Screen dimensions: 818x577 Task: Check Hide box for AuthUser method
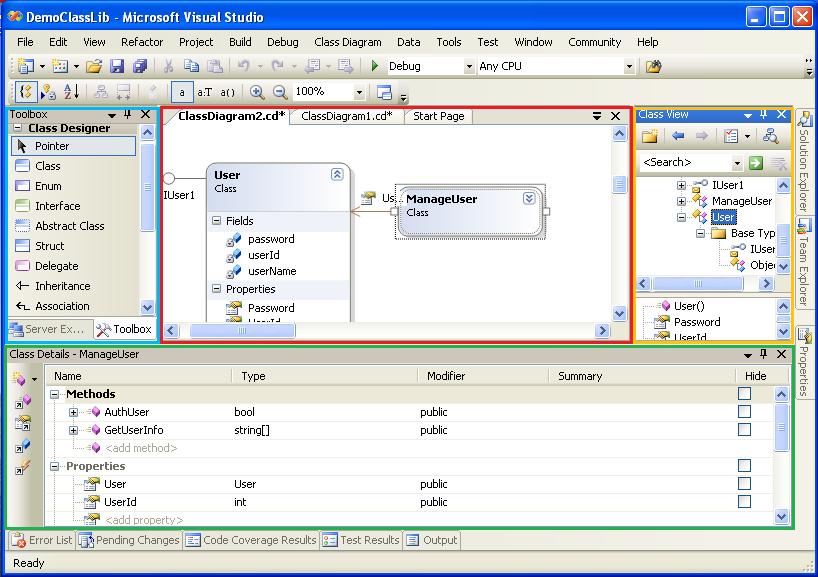(x=744, y=412)
